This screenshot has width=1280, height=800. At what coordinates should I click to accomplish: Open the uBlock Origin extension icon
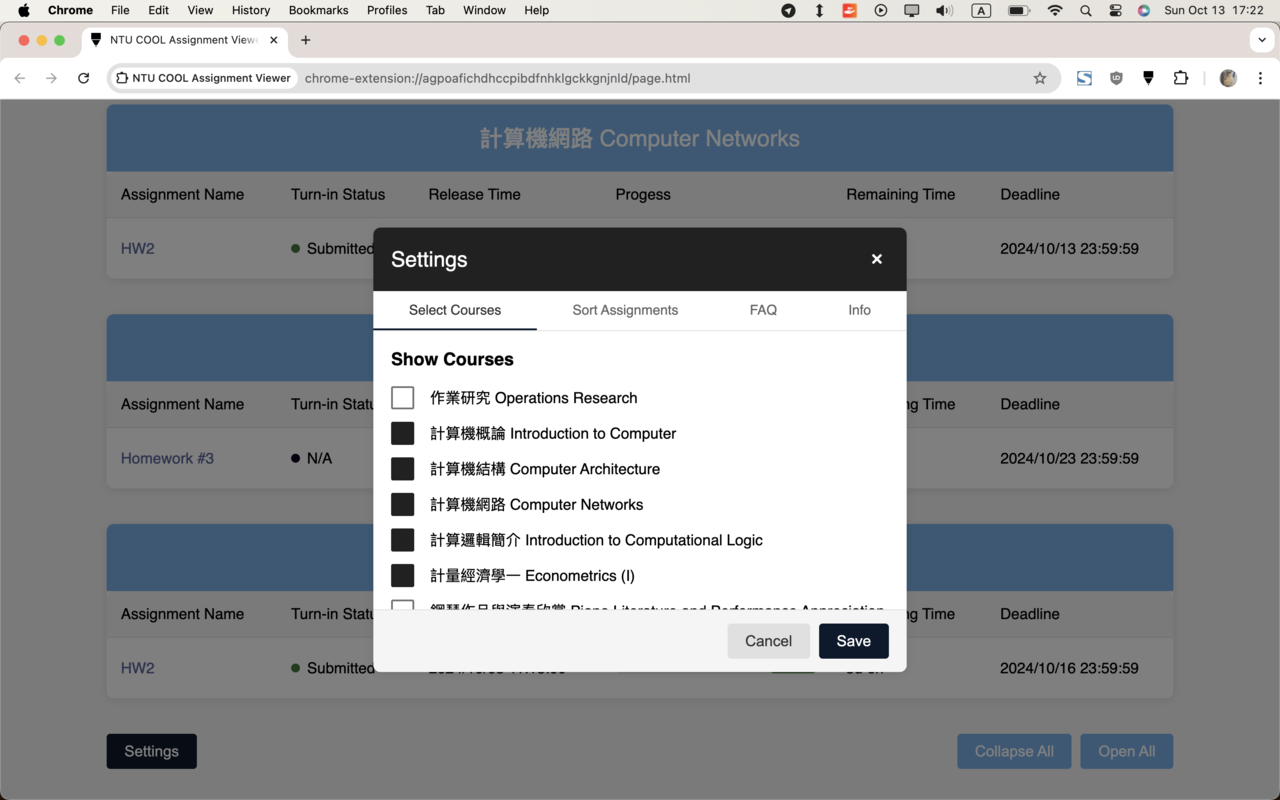pos(1116,77)
